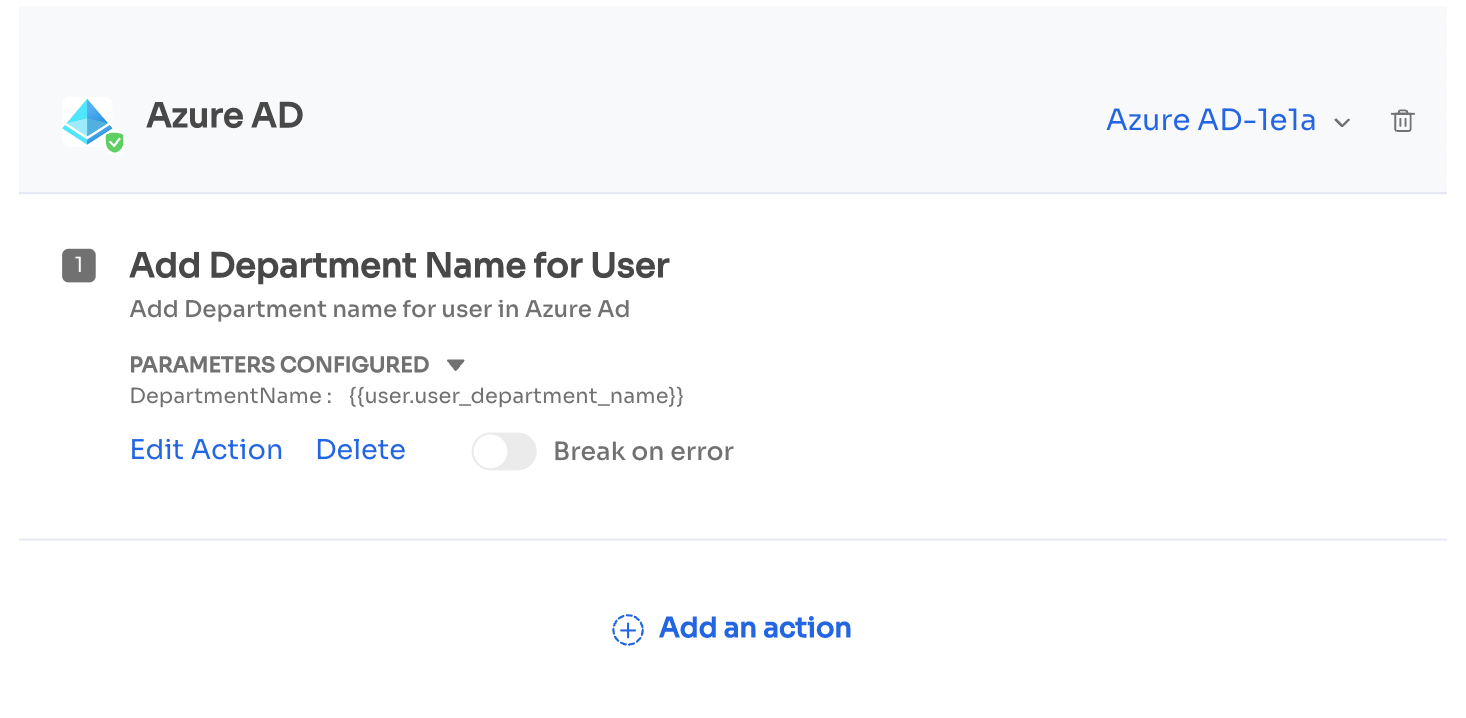This screenshot has width=1466, height=718.
Task: Click Edit Action for the department step
Action: (205, 449)
